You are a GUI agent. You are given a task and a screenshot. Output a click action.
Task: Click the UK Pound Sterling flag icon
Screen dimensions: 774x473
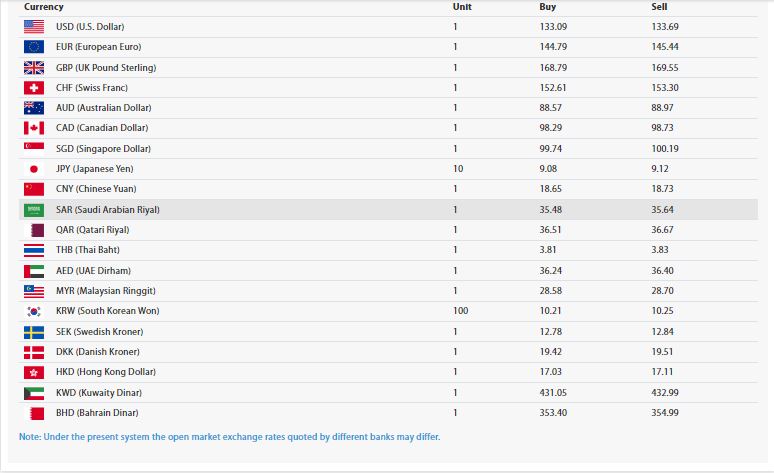[34, 67]
